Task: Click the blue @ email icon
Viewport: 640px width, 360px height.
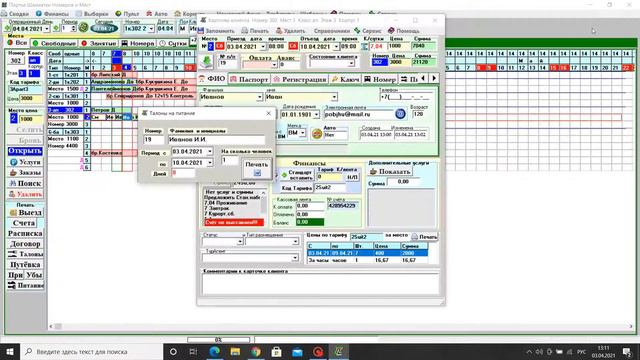Action: [x=400, y=114]
